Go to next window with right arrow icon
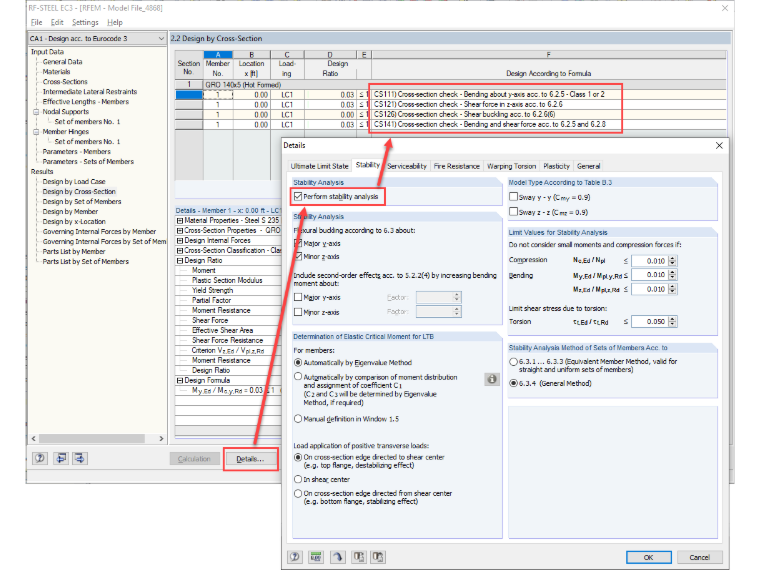This screenshot has height=570, width=760. [80, 458]
